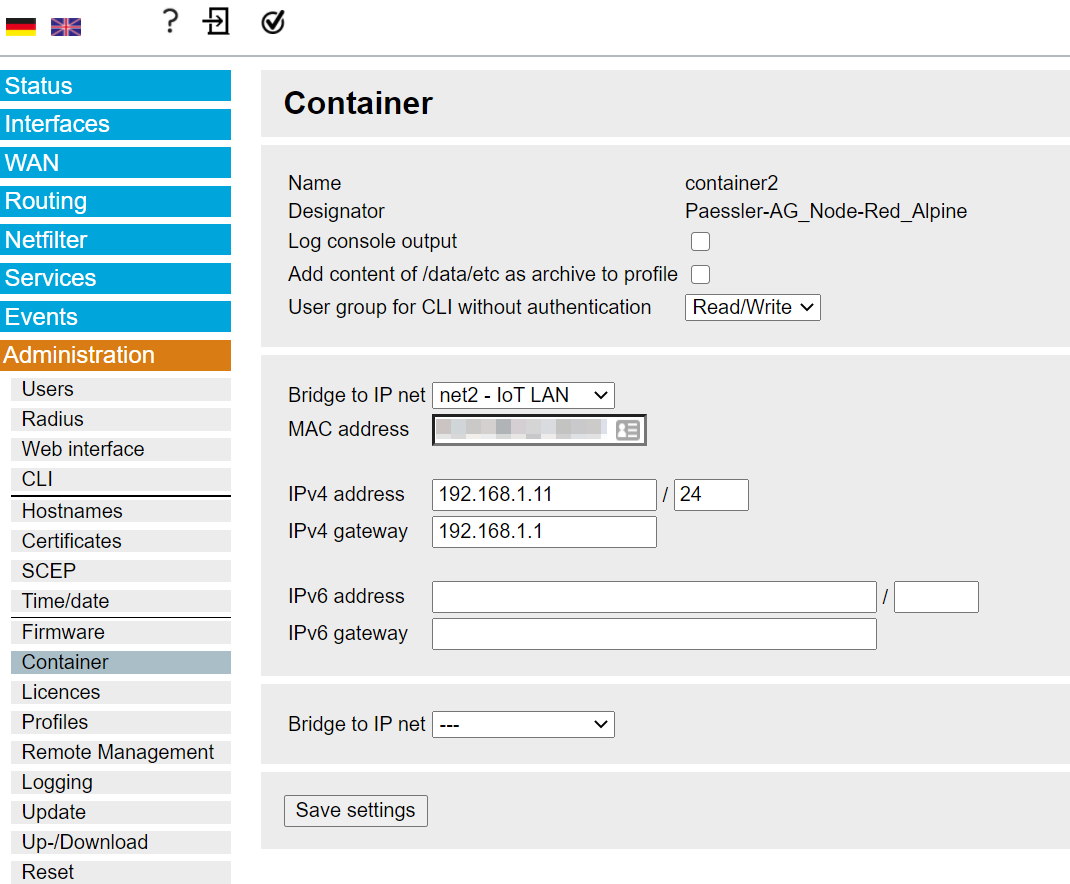Go to the Firmware page
Viewport: 1070px width, 884px height.
point(63,632)
